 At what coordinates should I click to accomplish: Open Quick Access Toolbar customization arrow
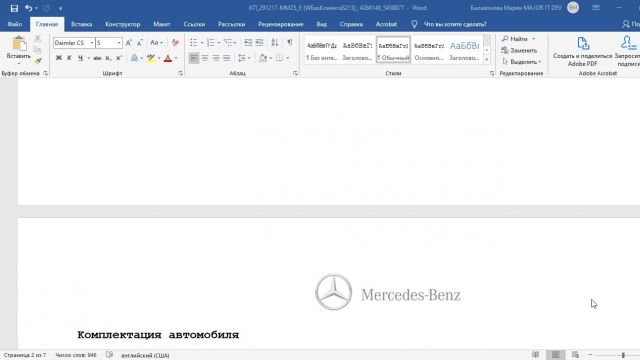pos(60,9)
